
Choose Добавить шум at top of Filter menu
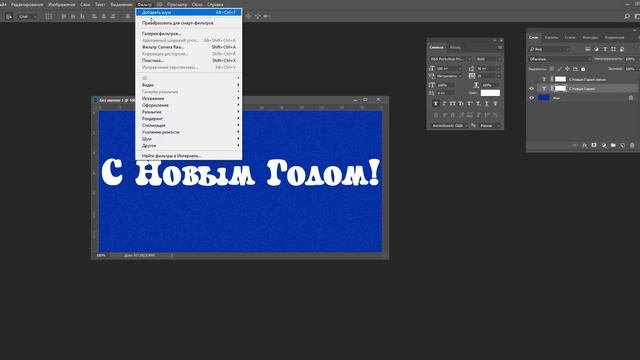tap(189, 12)
